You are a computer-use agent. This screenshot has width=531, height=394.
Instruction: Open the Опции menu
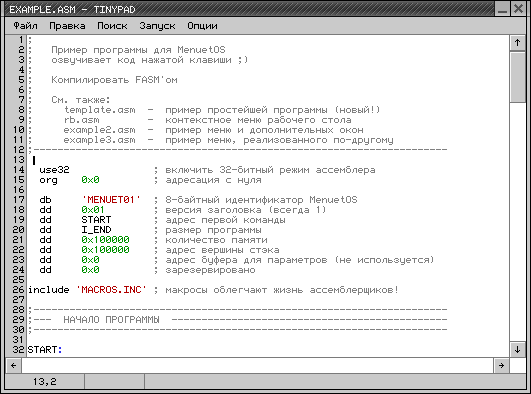tap(202, 26)
